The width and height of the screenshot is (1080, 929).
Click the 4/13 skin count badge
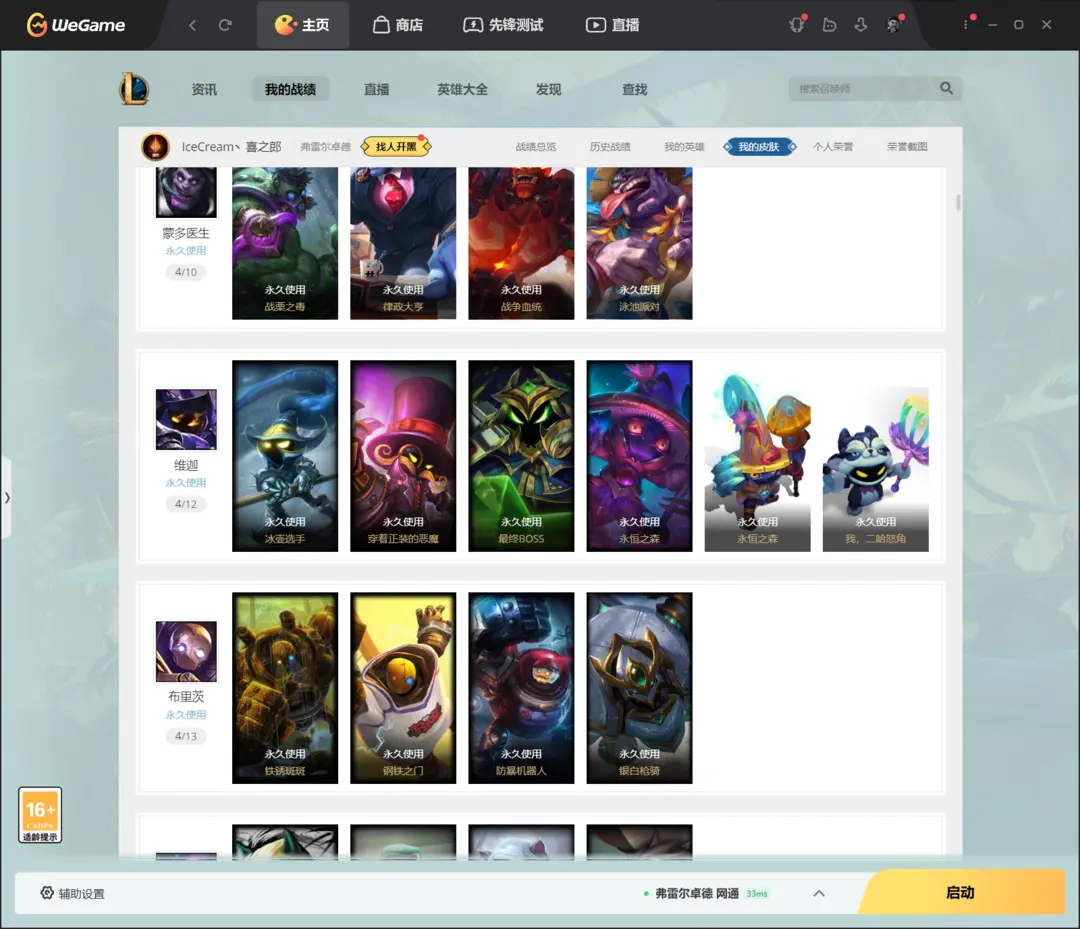pos(185,736)
